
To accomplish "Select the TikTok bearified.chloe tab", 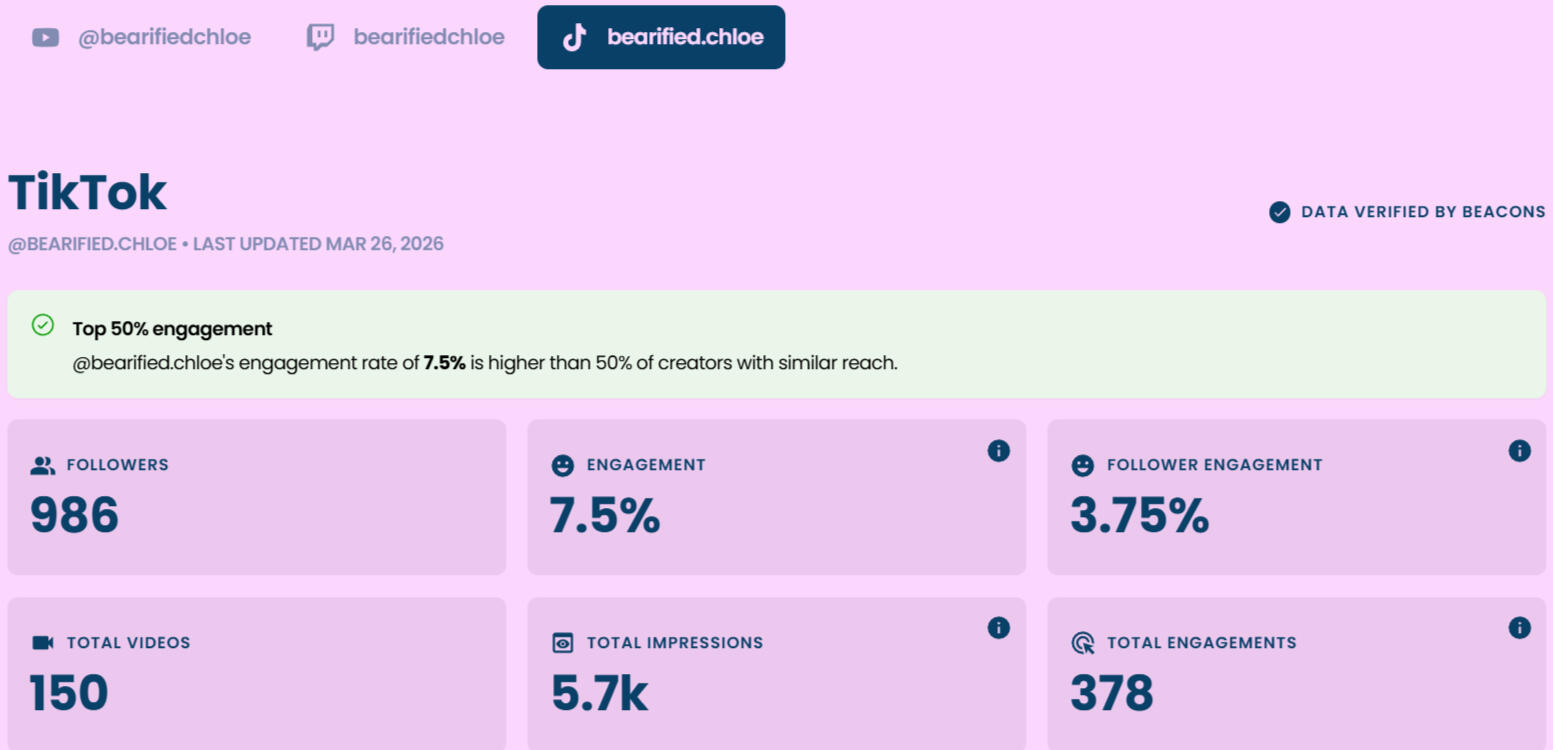I will [661, 38].
